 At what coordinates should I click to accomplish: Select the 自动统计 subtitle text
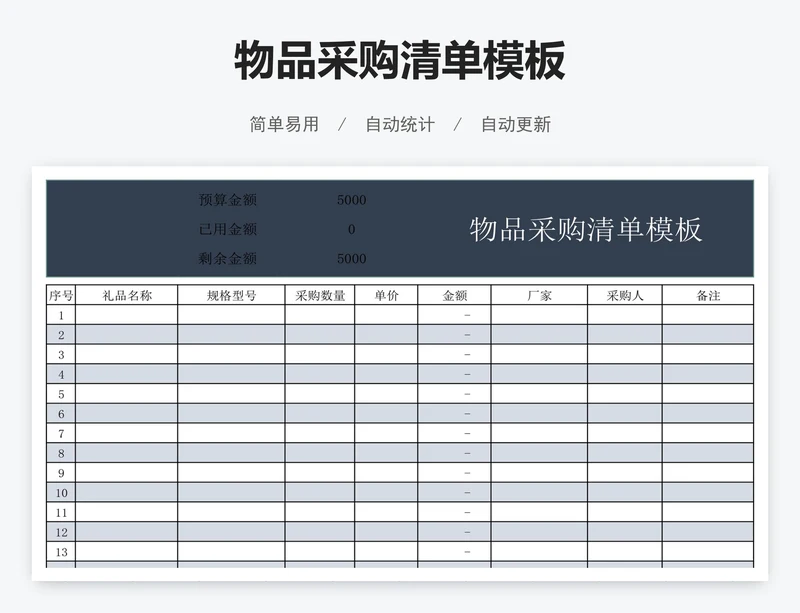(400, 125)
